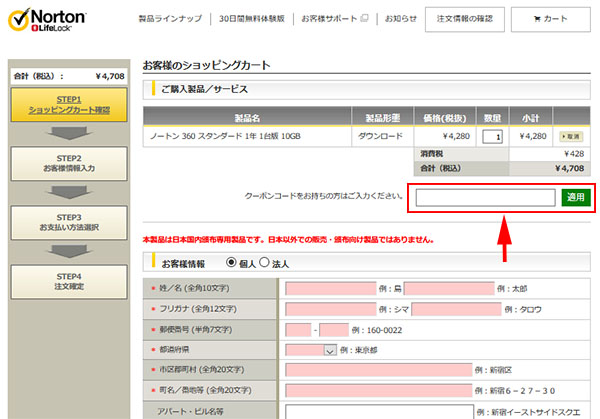
Task: Open the 製品ラインナップ menu link
Action: (x=170, y=18)
